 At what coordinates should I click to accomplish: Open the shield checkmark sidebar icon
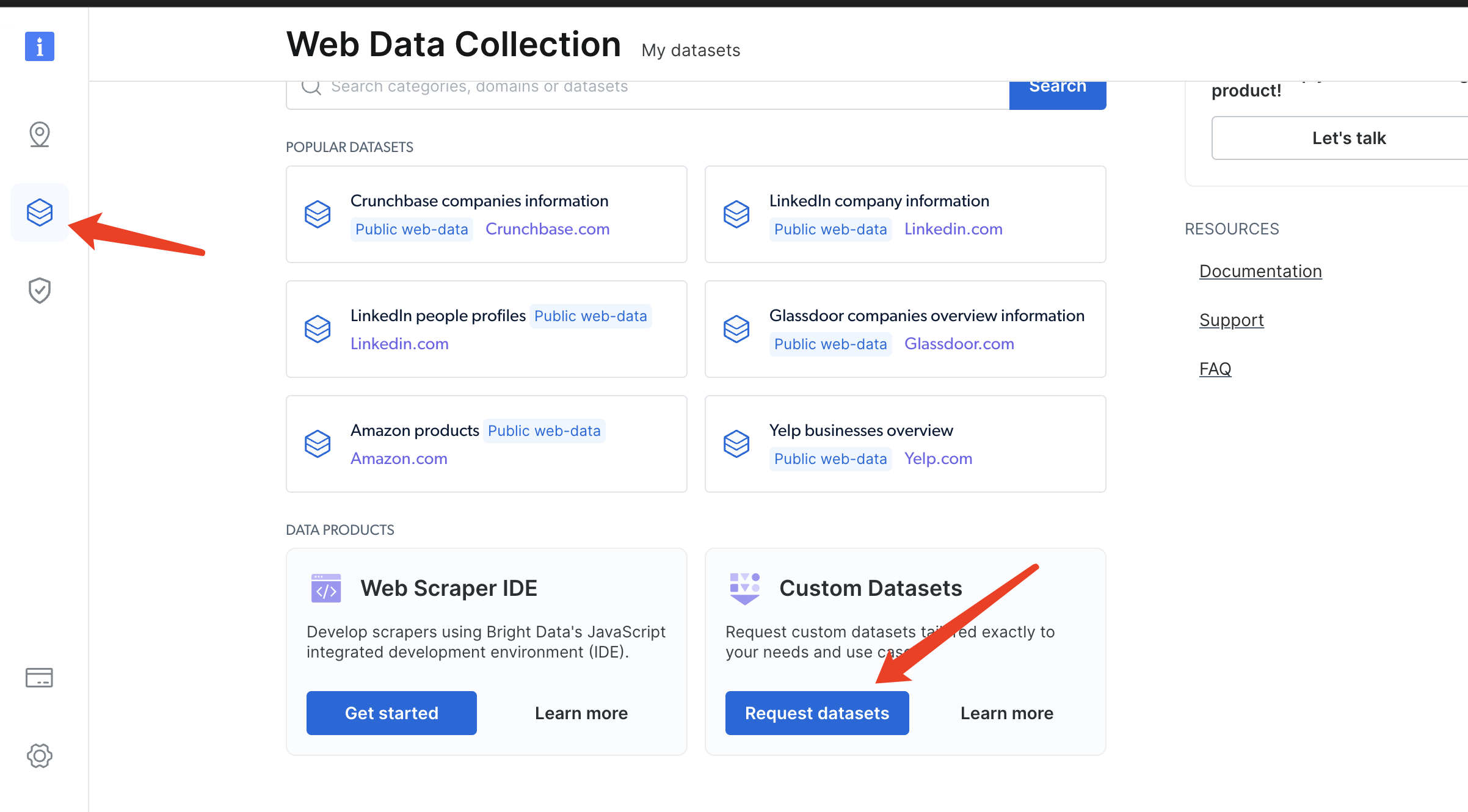click(x=40, y=291)
